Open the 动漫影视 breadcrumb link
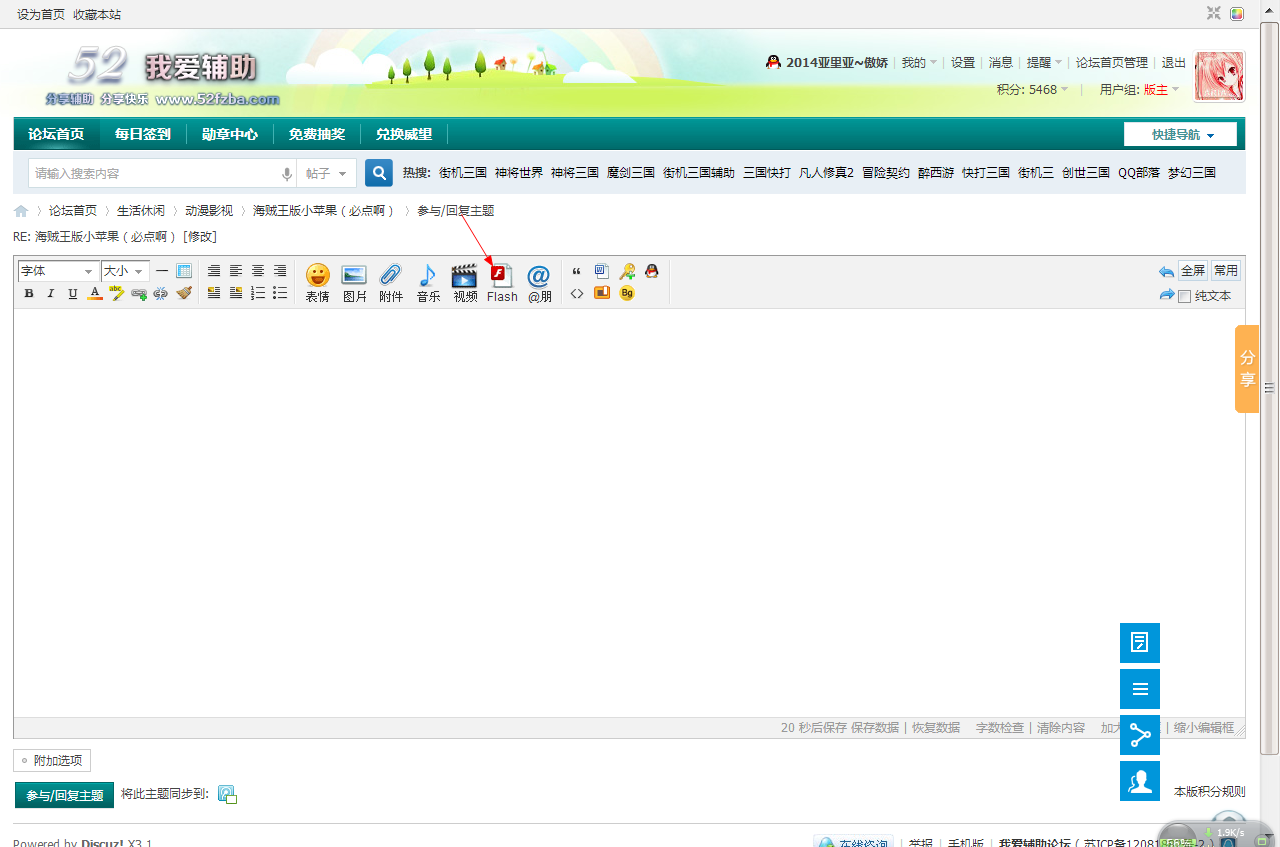Screen dimensions: 1280x847 coord(209,211)
